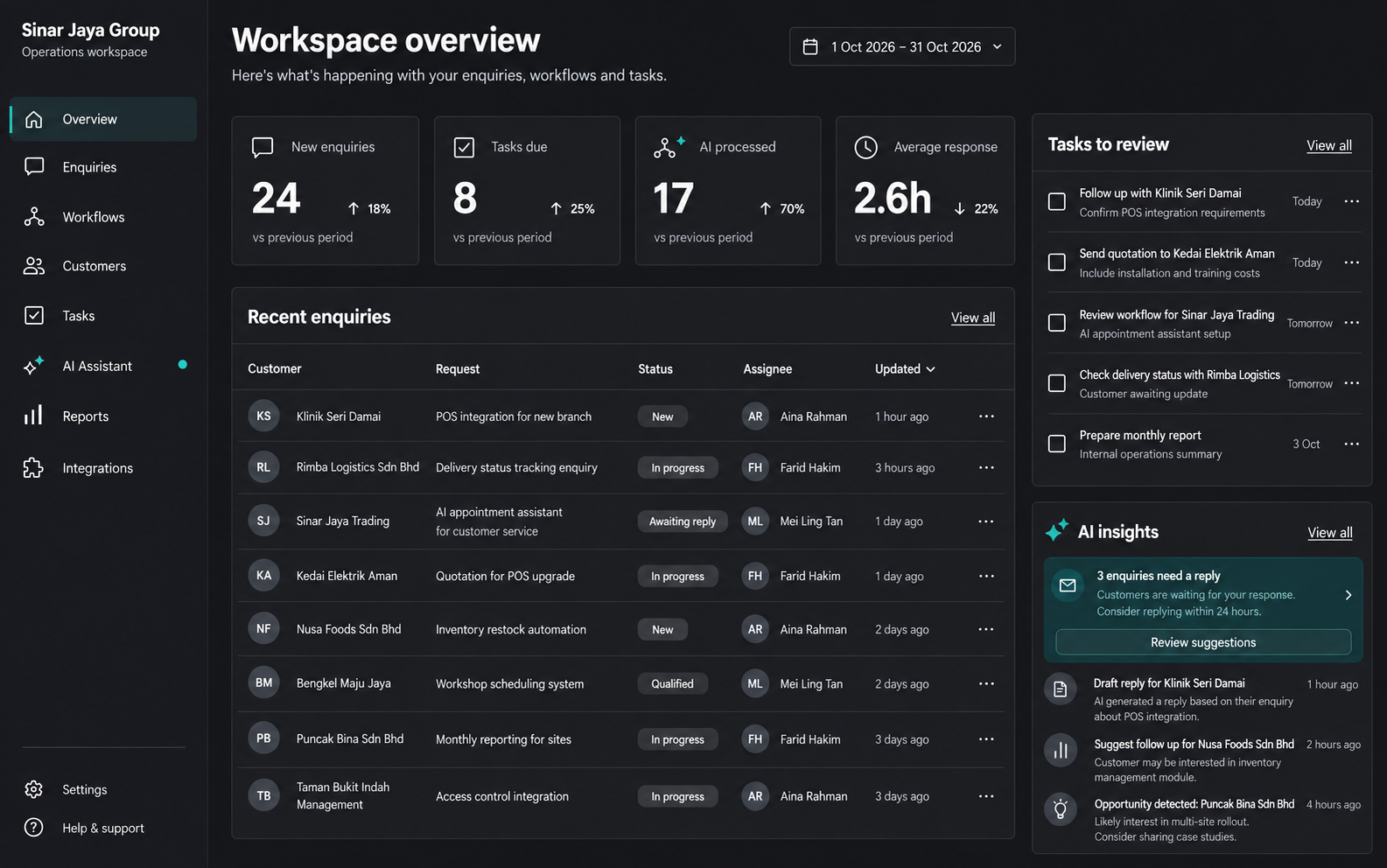Click the Awaiting reply status badge
The image size is (1387, 868).
683,521
